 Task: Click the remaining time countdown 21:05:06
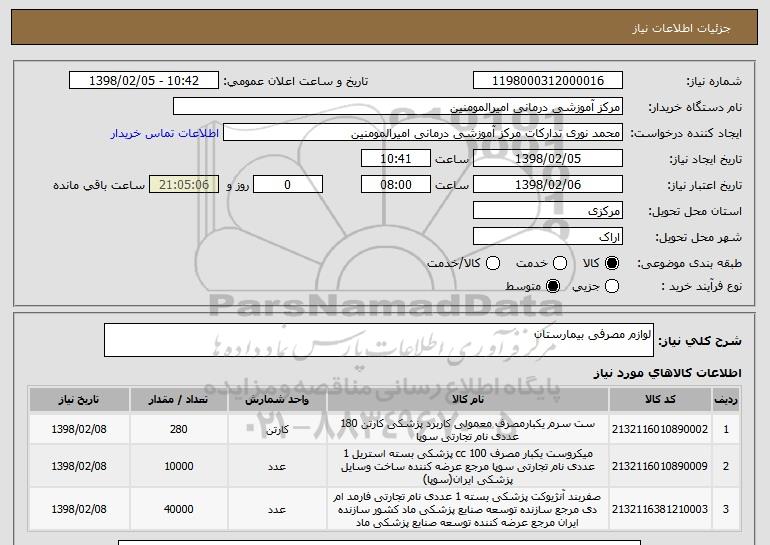(184, 185)
